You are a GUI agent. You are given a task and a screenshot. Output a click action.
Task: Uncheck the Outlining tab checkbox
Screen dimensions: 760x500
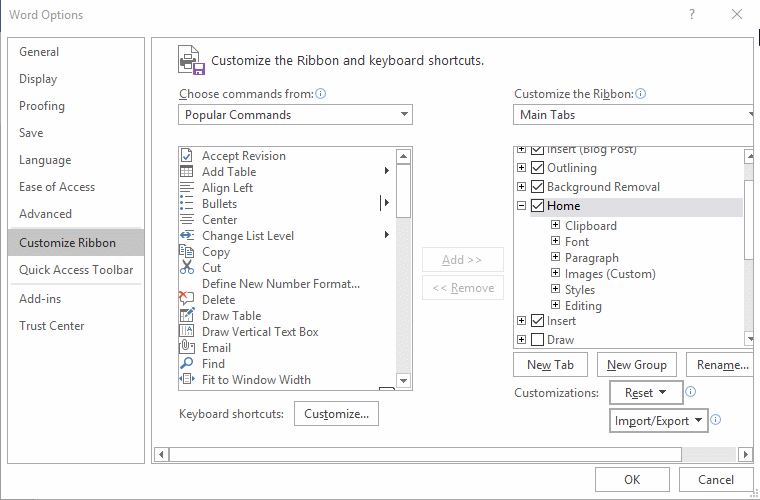tap(537, 168)
